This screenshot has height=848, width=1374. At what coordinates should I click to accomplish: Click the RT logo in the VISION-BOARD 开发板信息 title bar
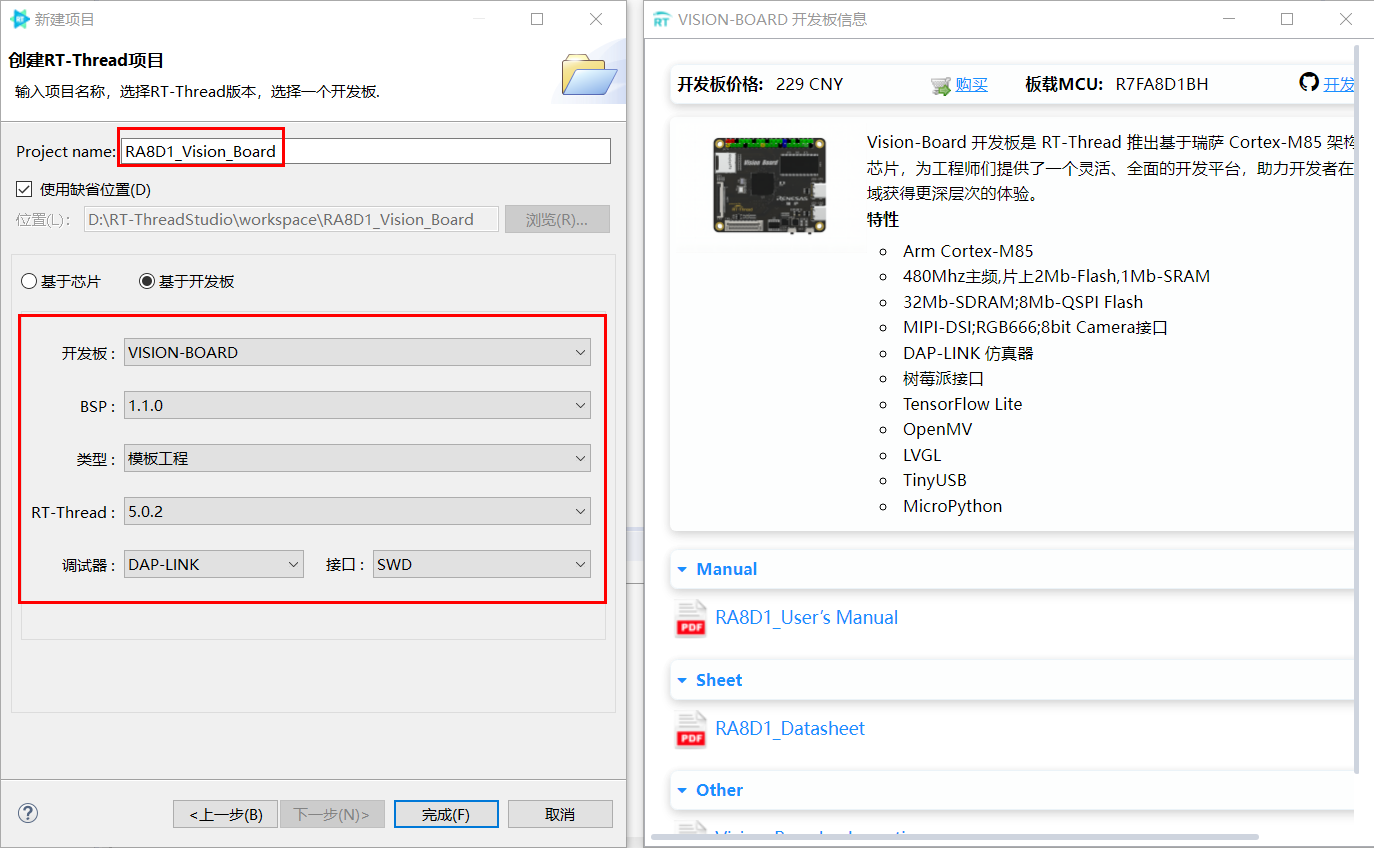pos(661,19)
